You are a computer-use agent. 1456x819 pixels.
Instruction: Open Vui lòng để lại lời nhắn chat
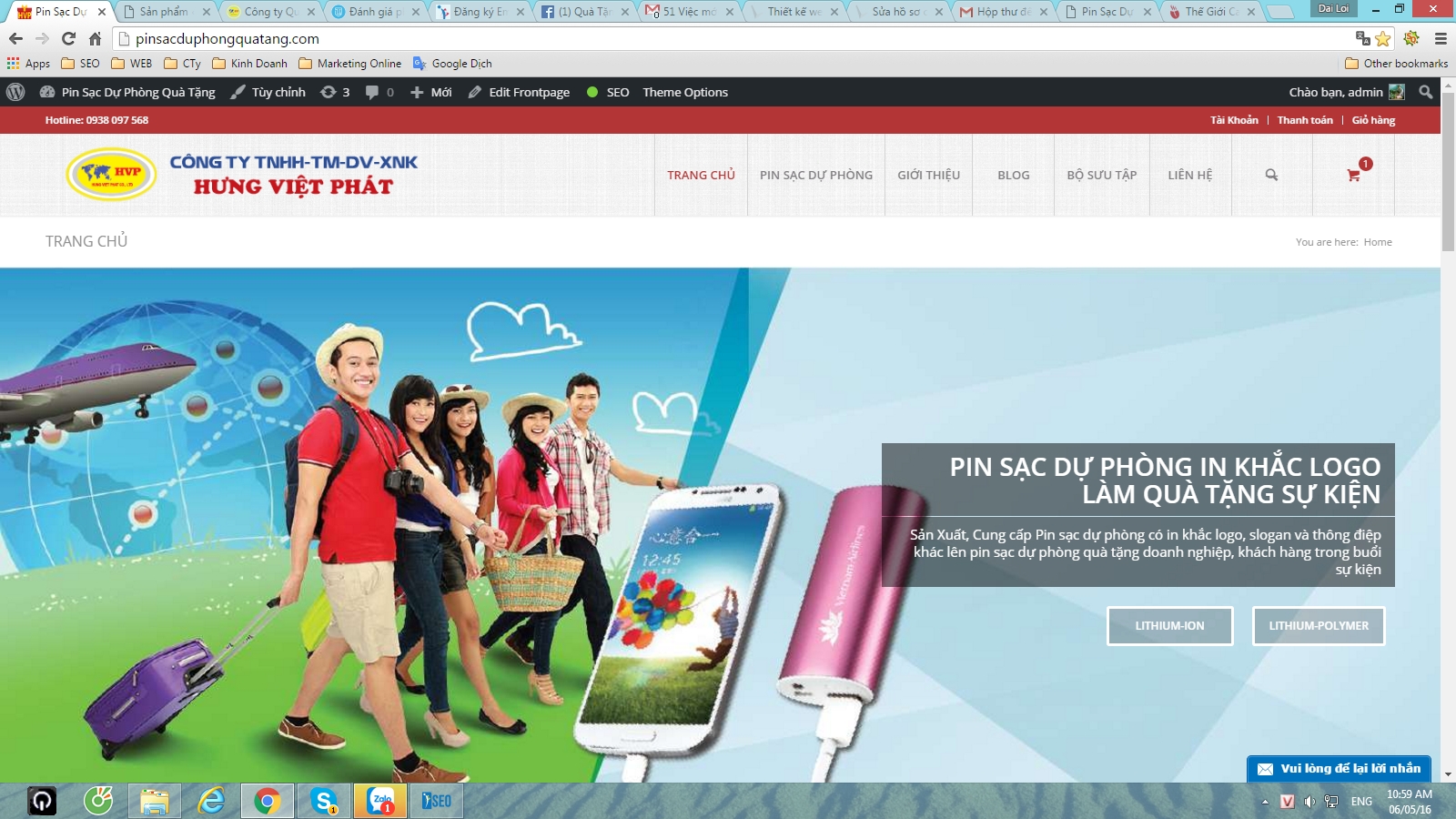point(1340,769)
